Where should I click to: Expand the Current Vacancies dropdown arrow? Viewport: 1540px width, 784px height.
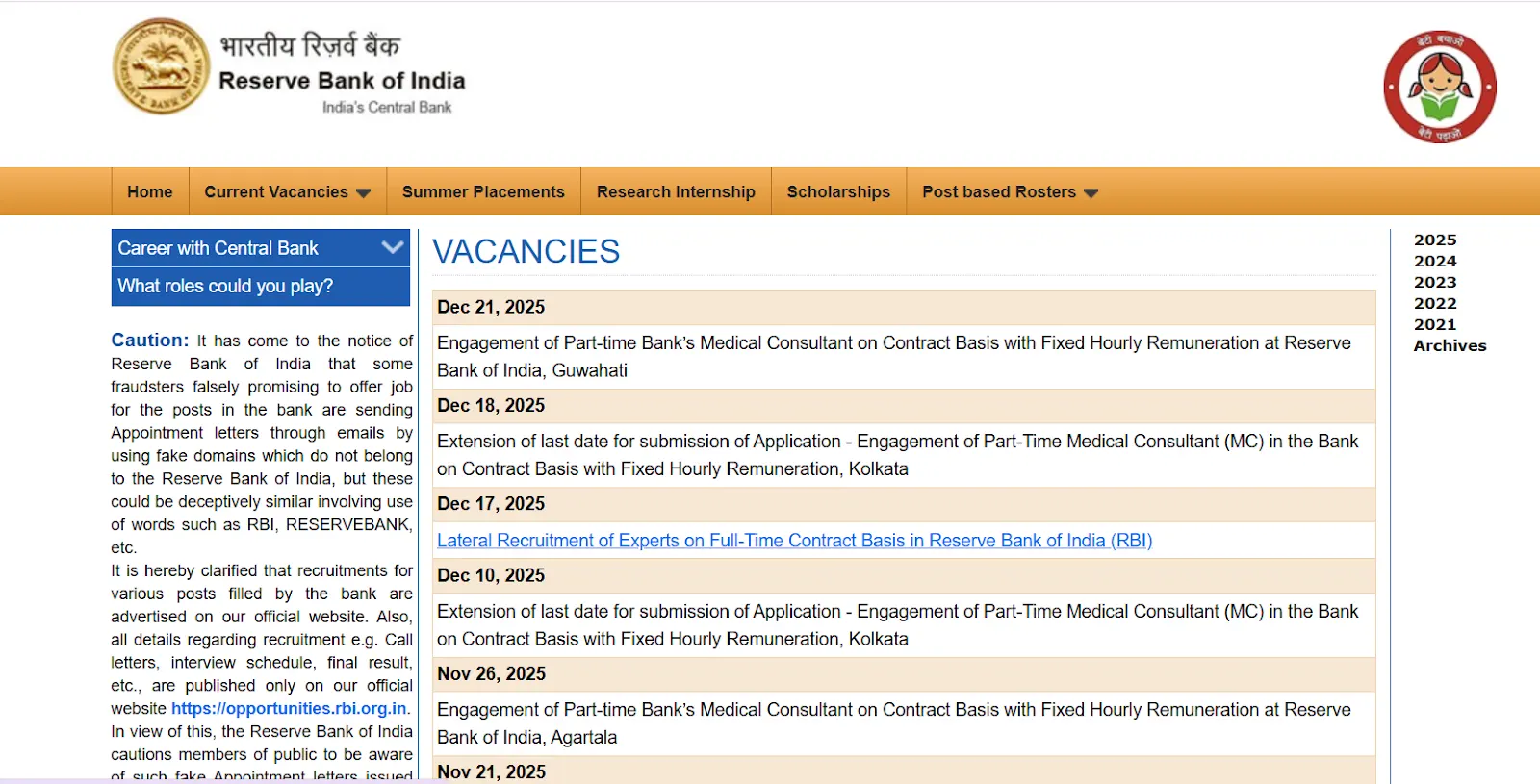click(x=363, y=193)
